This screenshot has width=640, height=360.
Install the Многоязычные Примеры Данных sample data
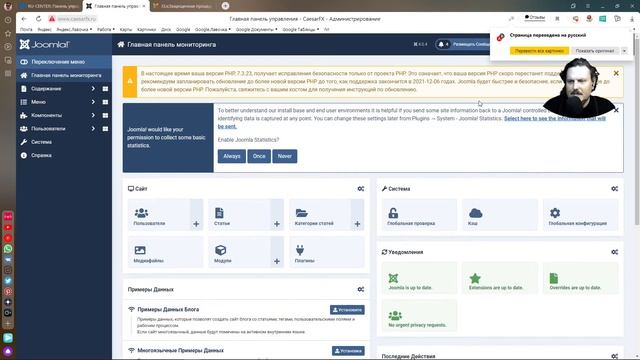(348, 351)
